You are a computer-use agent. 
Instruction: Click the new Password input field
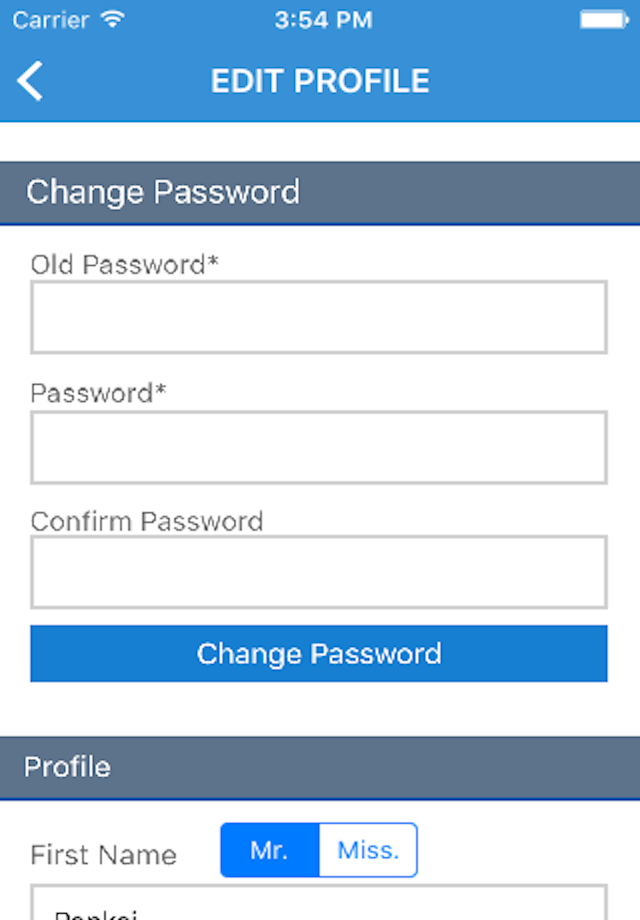319,447
